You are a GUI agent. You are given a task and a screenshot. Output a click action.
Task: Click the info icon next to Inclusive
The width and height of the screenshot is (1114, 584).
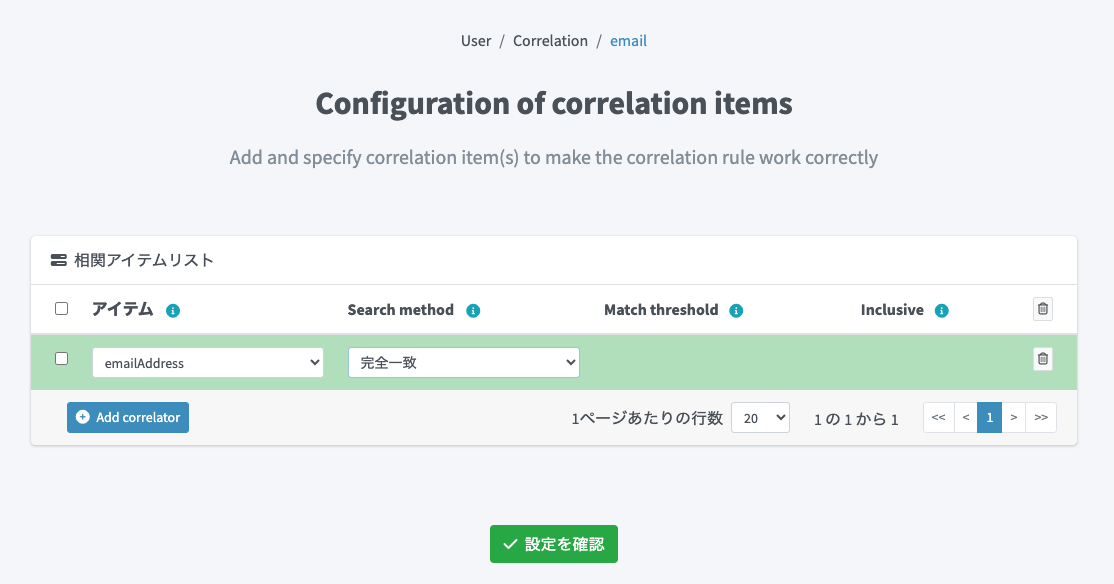(941, 311)
